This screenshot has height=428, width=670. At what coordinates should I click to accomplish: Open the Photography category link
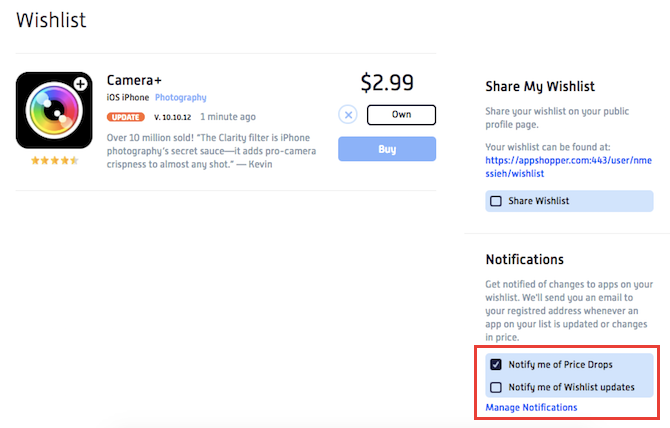pos(180,97)
